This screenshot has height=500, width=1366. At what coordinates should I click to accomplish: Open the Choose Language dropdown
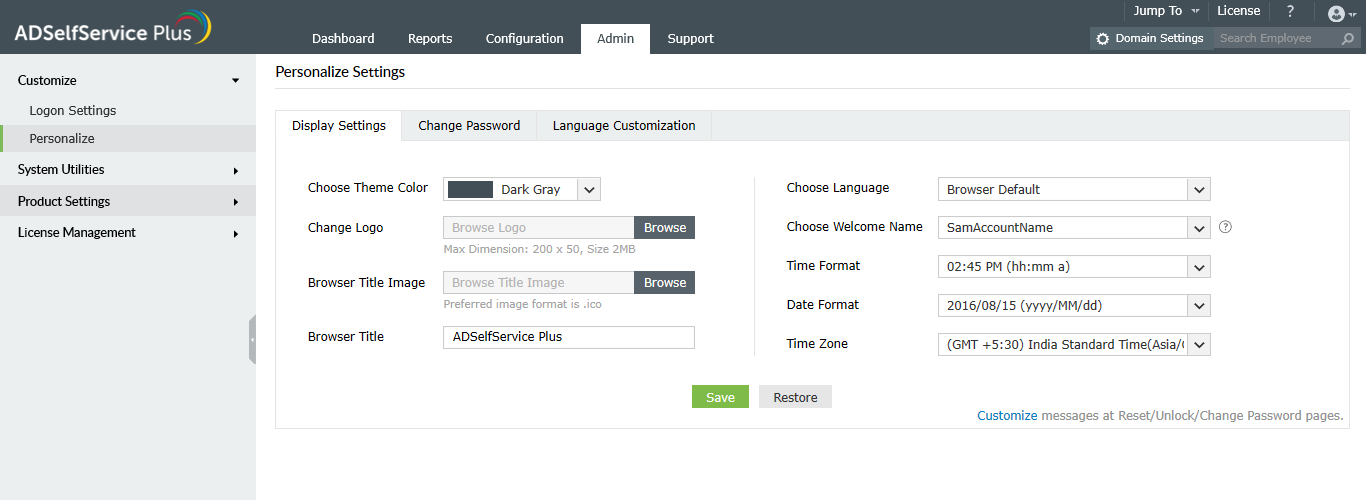pos(1199,190)
